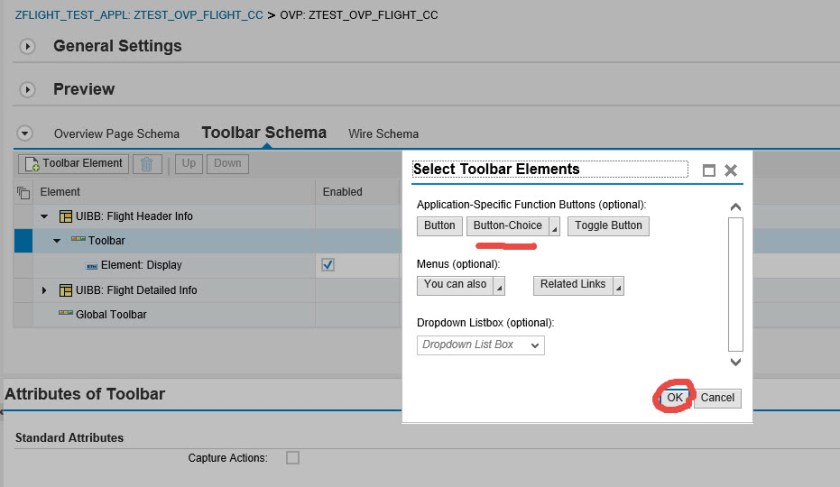The width and height of the screenshot is (840, 487).
Task: Open the You can also menu arrow
Action: point(499,286)
